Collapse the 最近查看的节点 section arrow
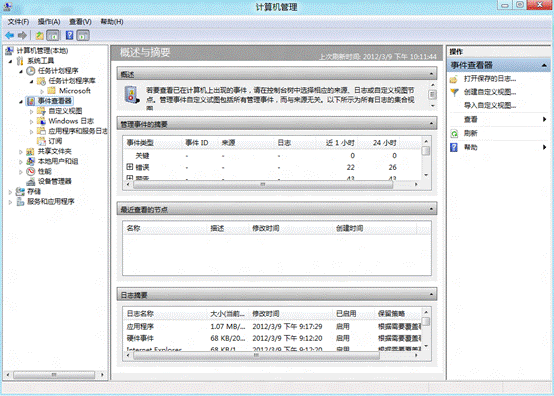Viewport: 554px width, 396px height. pos(431,209)
